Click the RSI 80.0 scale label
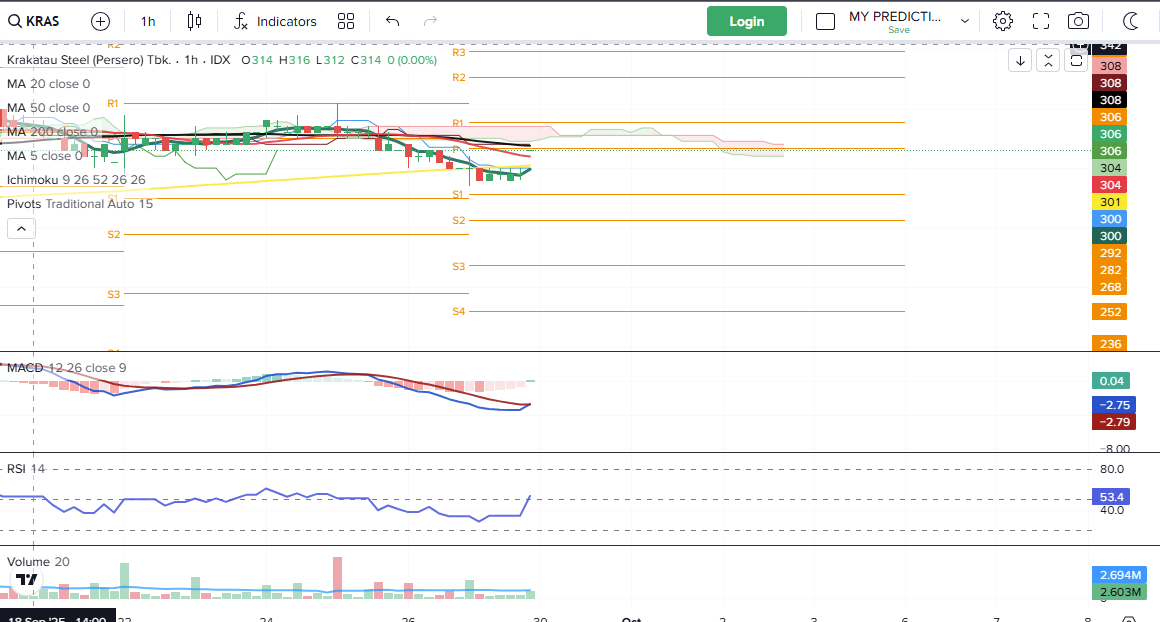Image resolution: width=1160 pixels, height=622 pixels. tap(1111, 469)
